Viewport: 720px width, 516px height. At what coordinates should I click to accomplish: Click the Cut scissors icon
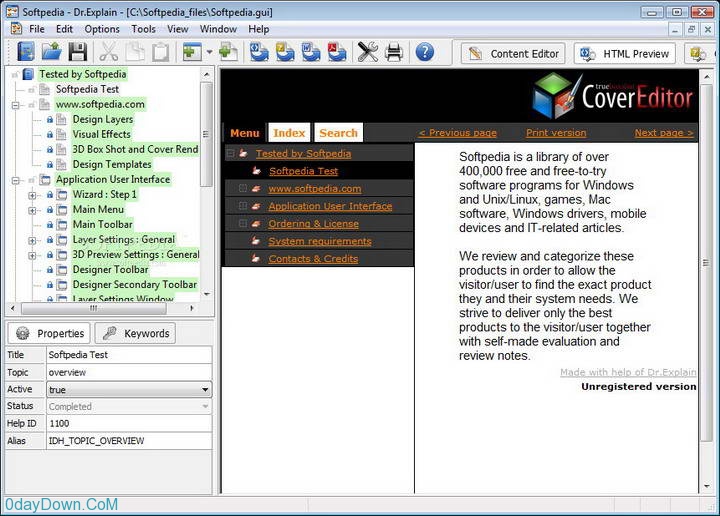coord(109,52)
